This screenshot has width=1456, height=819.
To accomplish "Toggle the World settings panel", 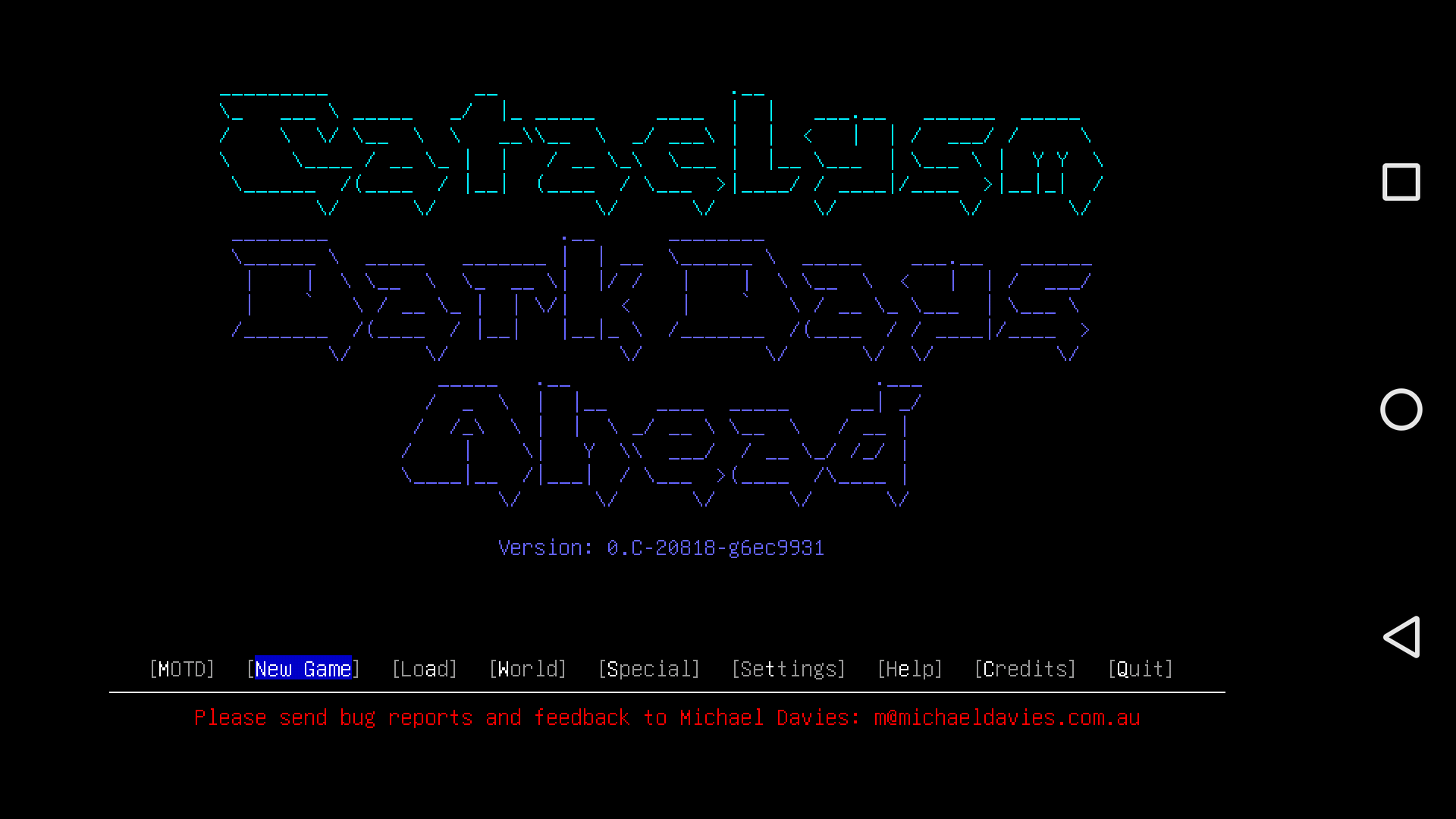I will (528, 668).
